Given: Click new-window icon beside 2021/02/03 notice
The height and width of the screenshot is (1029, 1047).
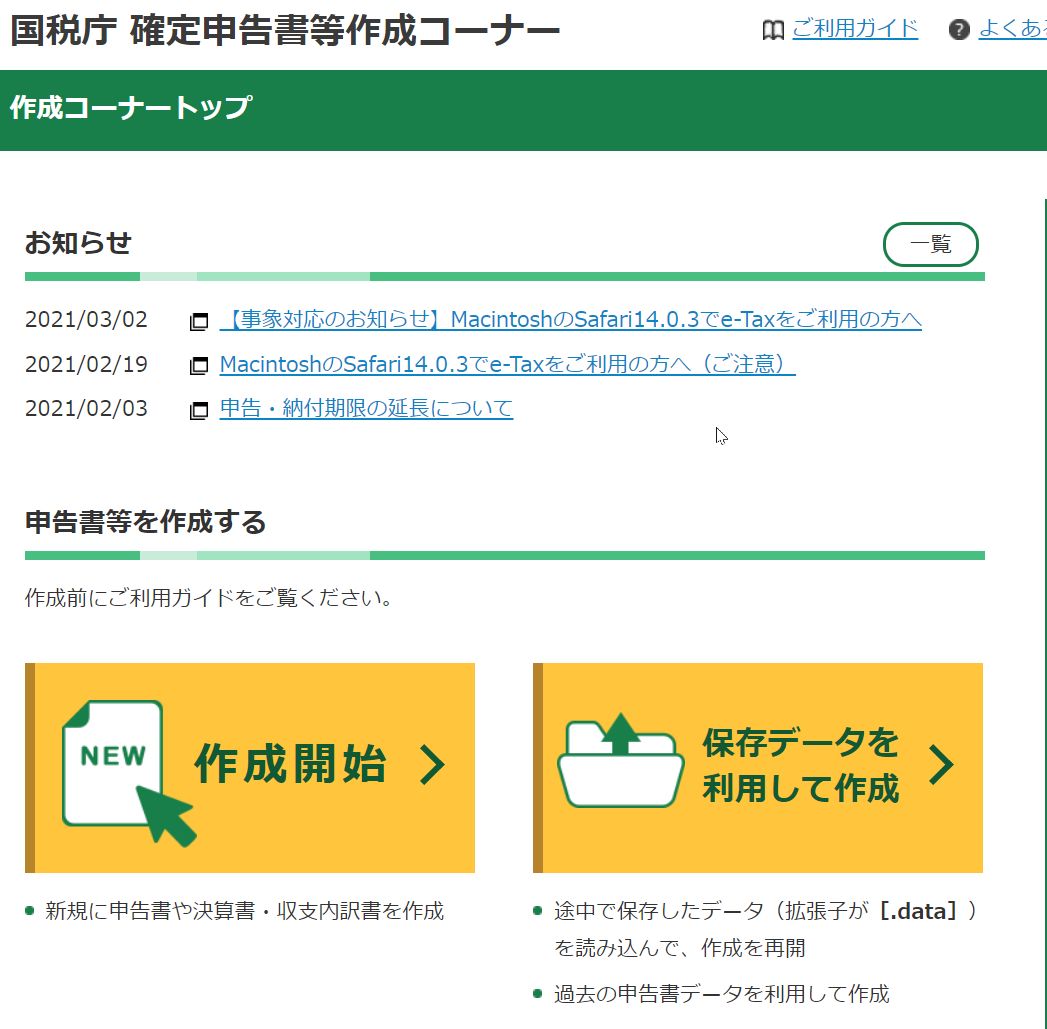Looking at the screenshot, I should (x=199, y=410).
